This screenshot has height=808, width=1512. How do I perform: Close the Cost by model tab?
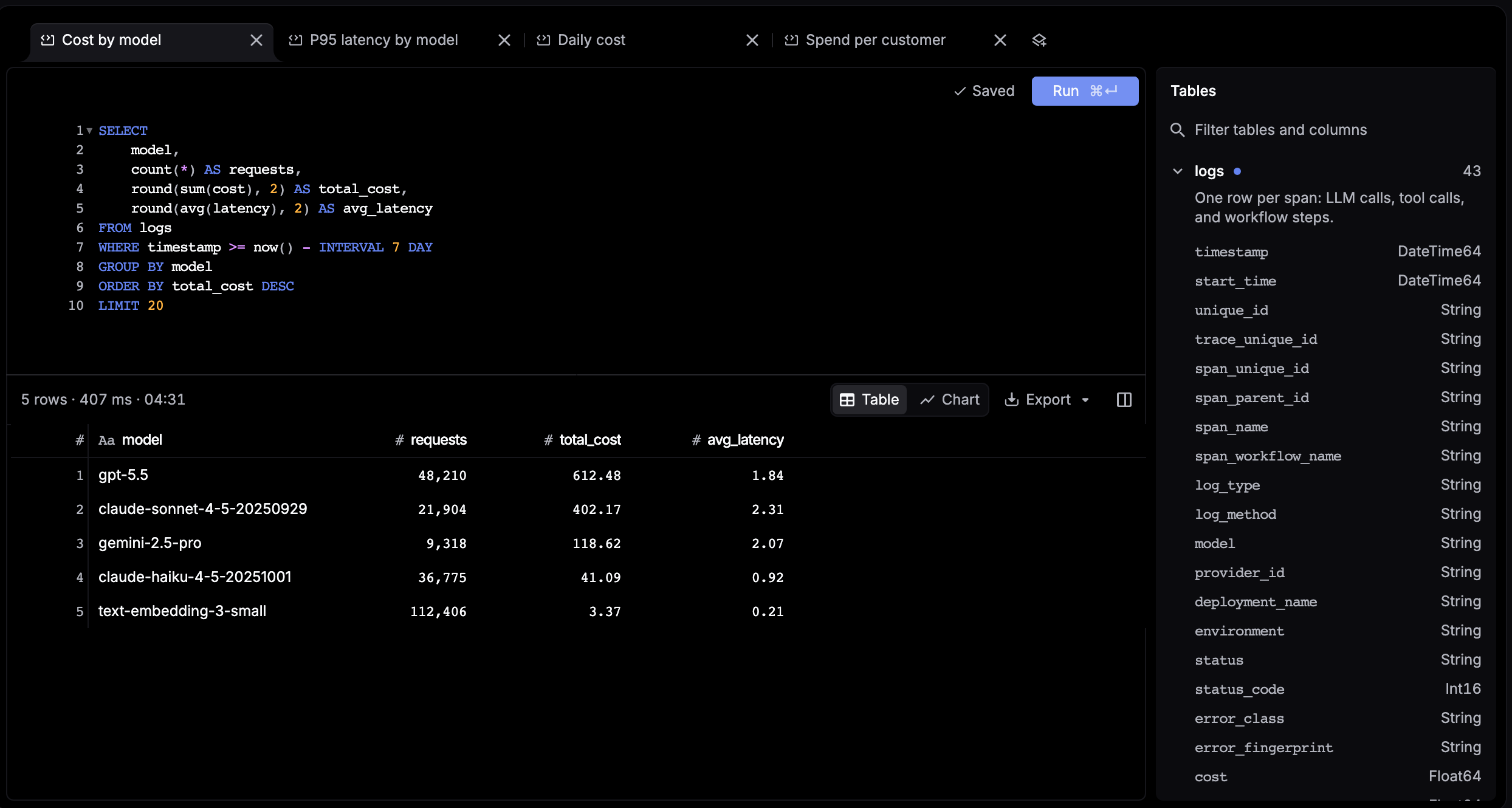pos(256,40)
